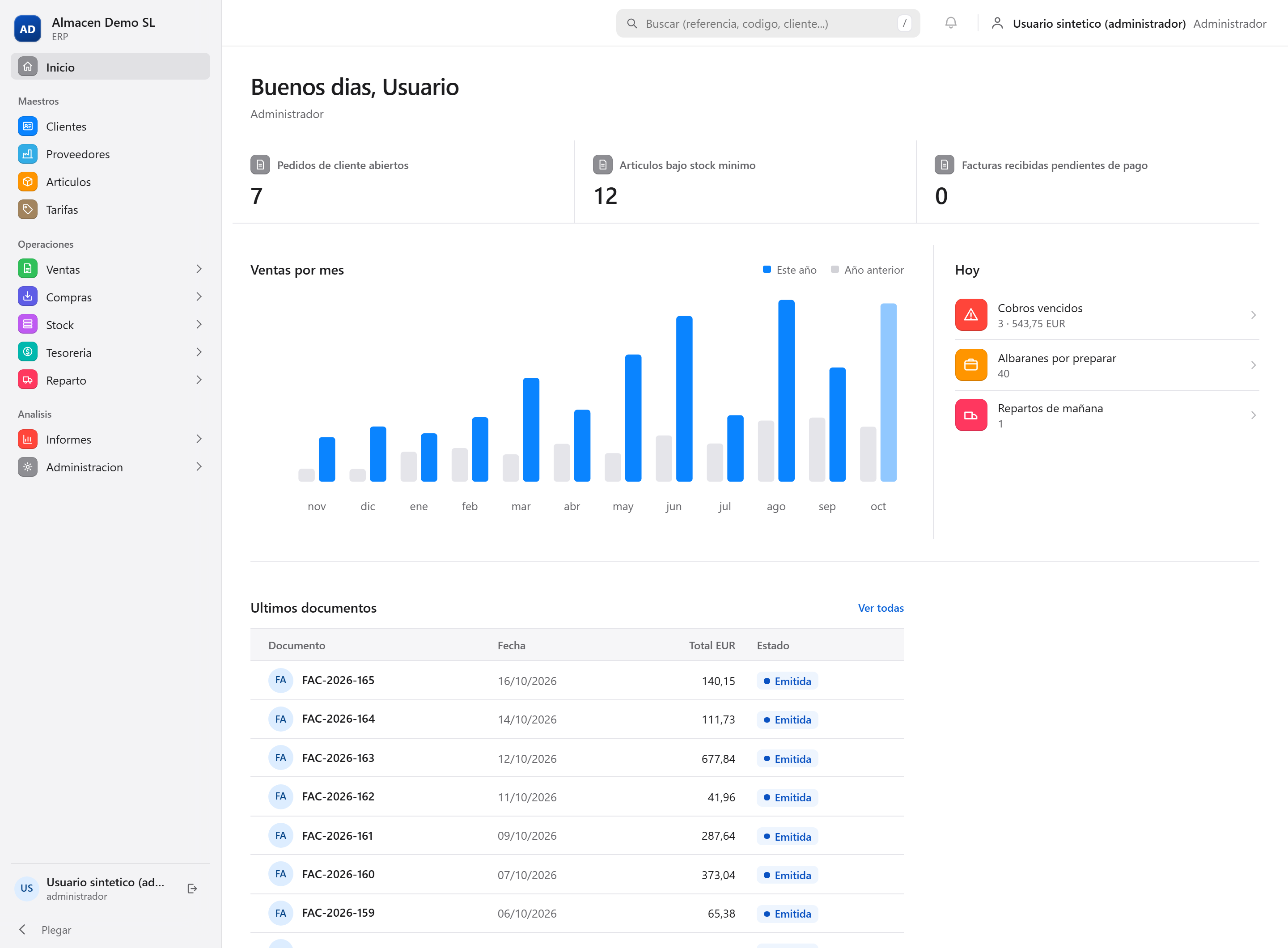
Task: Focus the Buscar search field
Action: click(x=768, y=23)
